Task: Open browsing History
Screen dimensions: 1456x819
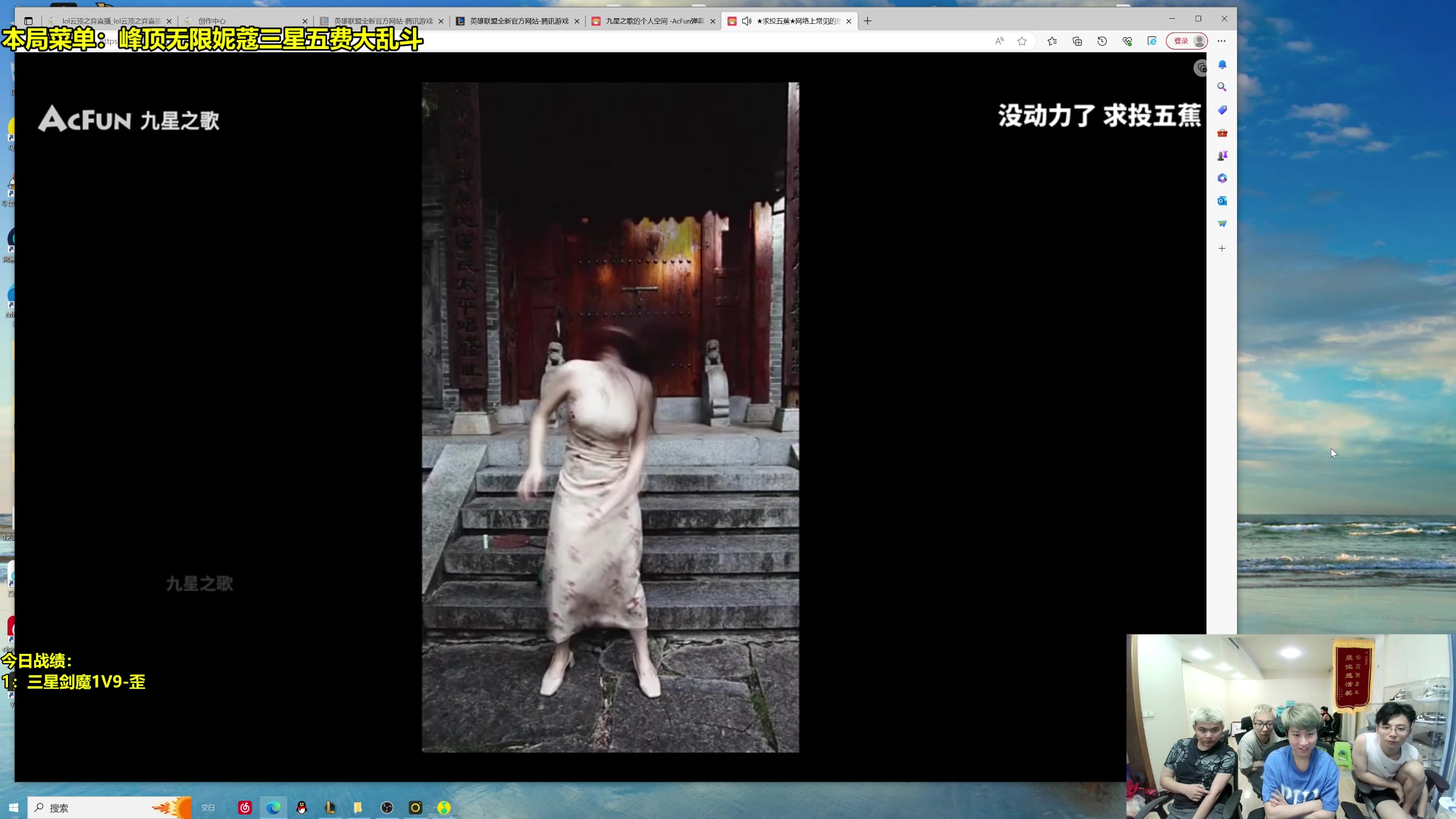Action: click(1102, 41)
